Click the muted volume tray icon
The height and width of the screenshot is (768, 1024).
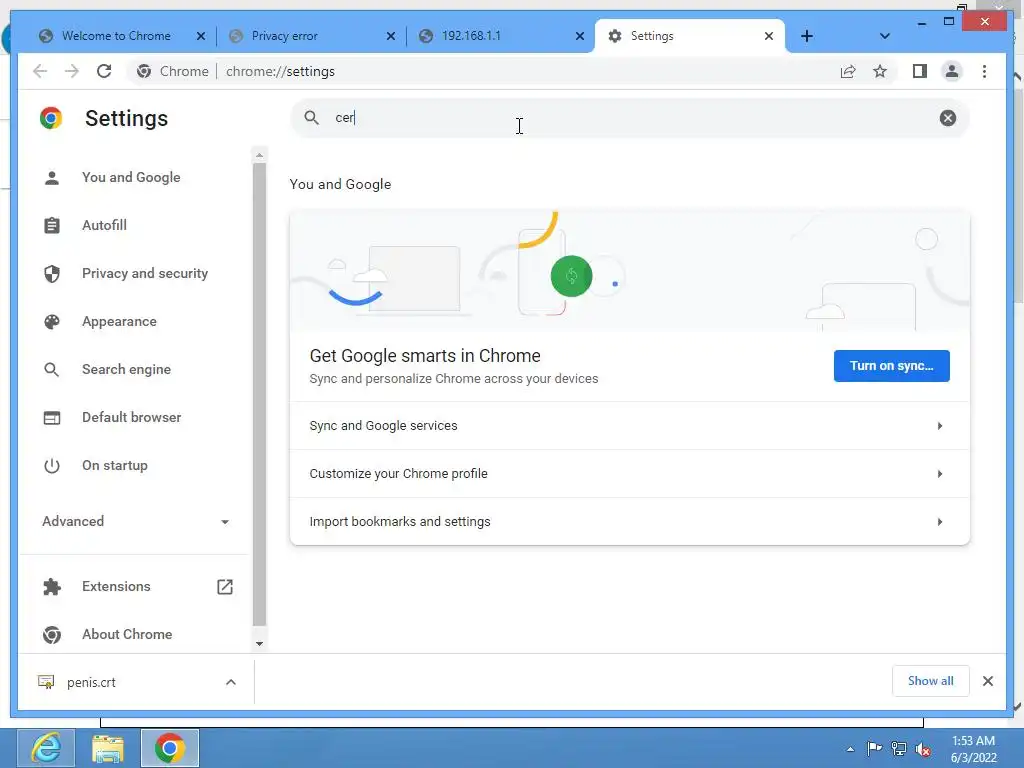pyautogui.click(x=923, y=748)
